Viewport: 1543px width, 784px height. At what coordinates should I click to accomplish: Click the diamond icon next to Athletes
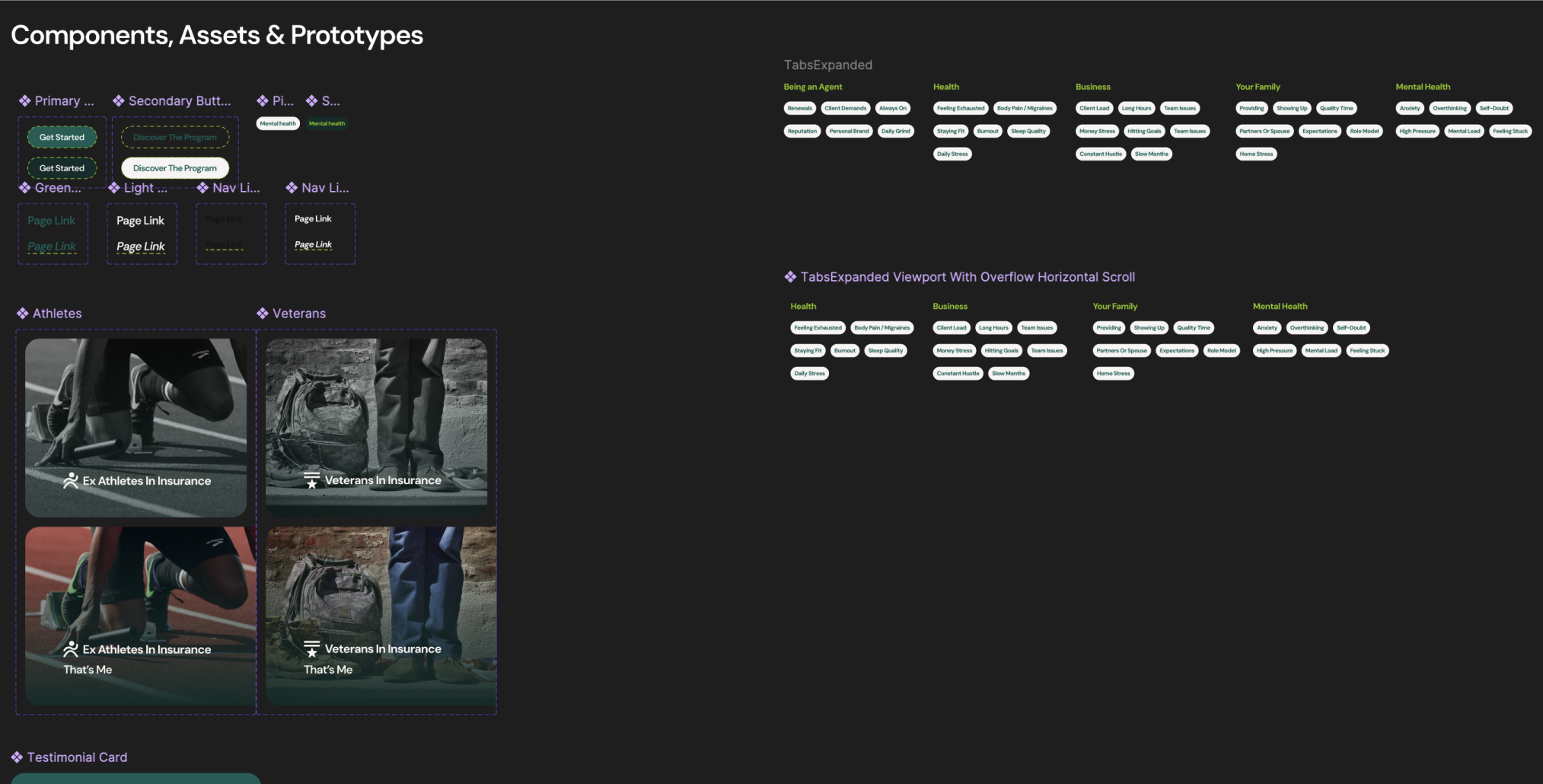tap(23, 313)
